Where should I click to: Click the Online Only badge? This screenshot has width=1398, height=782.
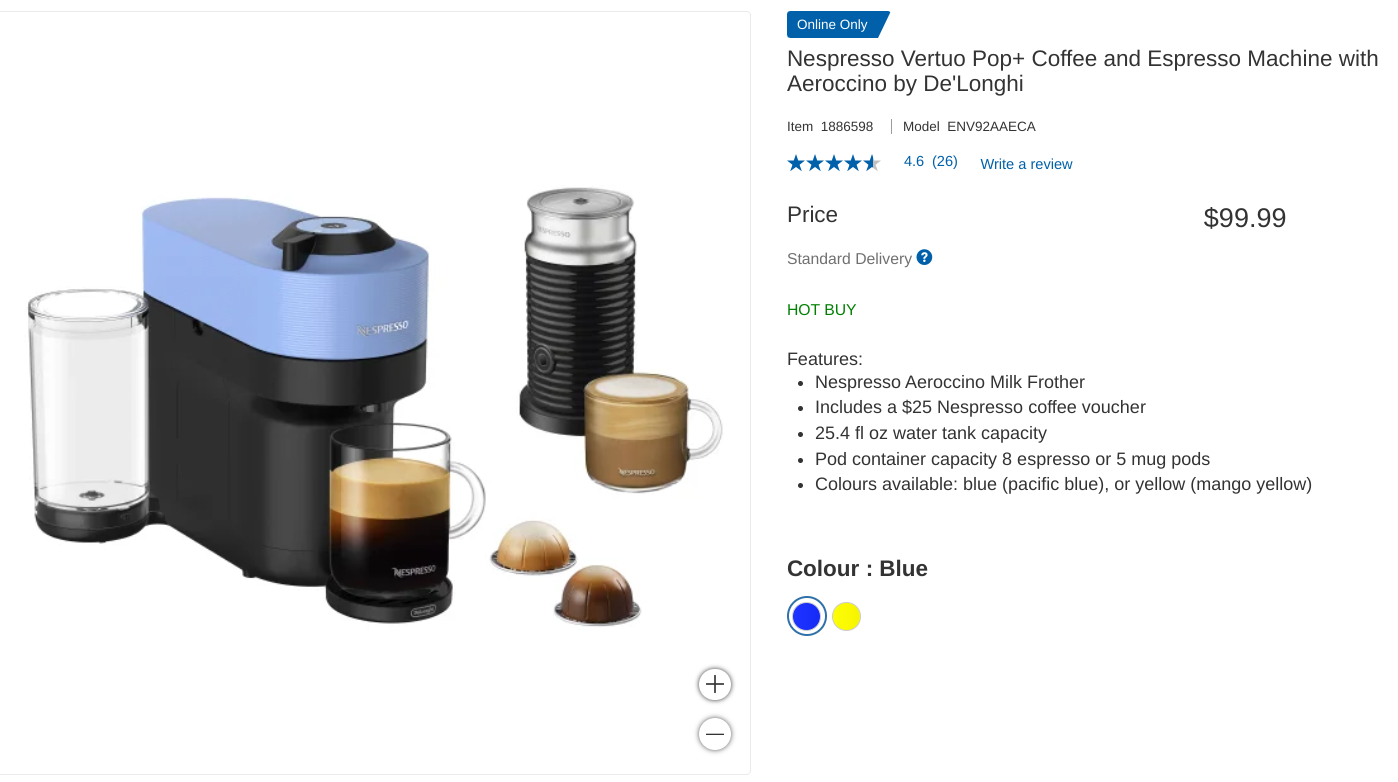tap(837, 24)
